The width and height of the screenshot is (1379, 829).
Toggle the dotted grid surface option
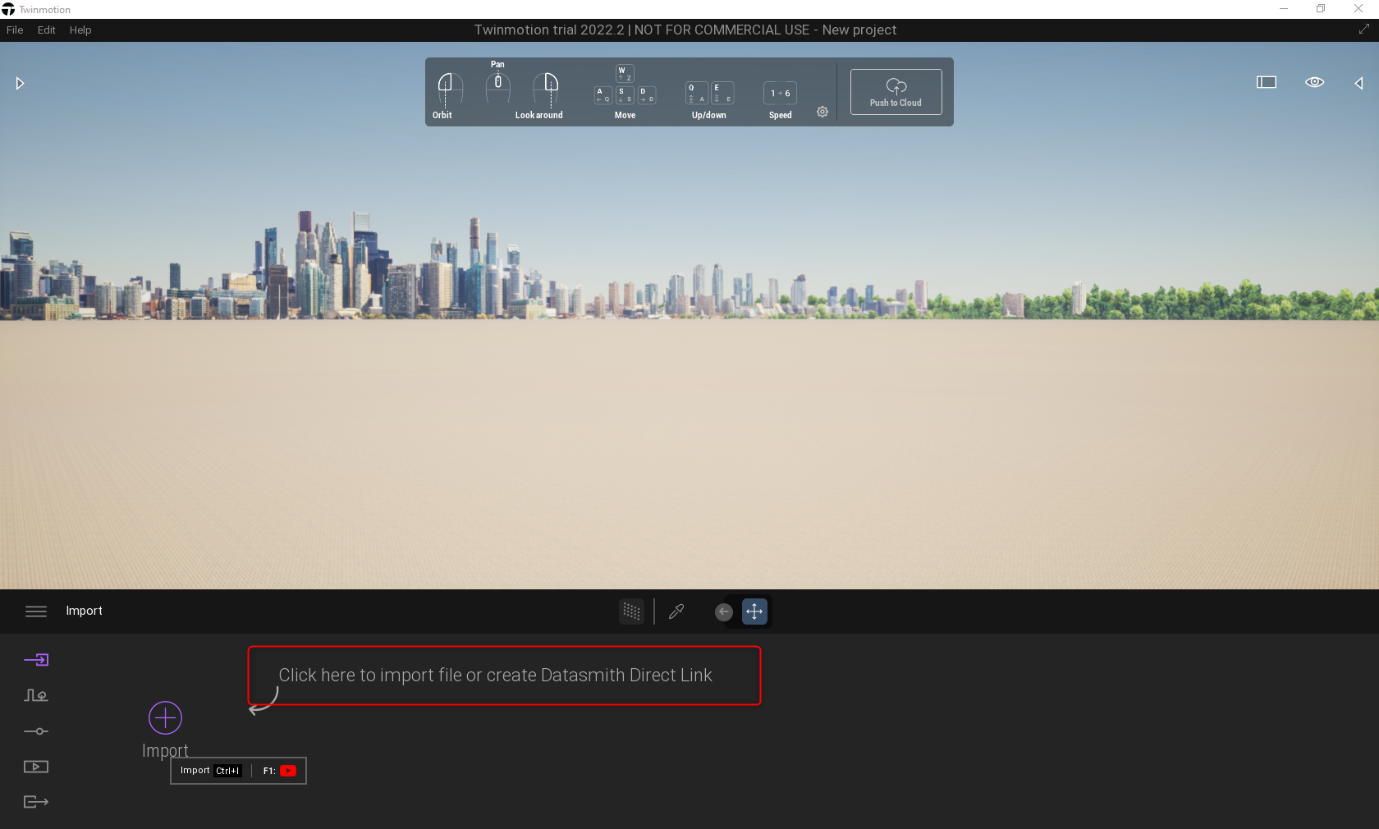coord(631,611)
